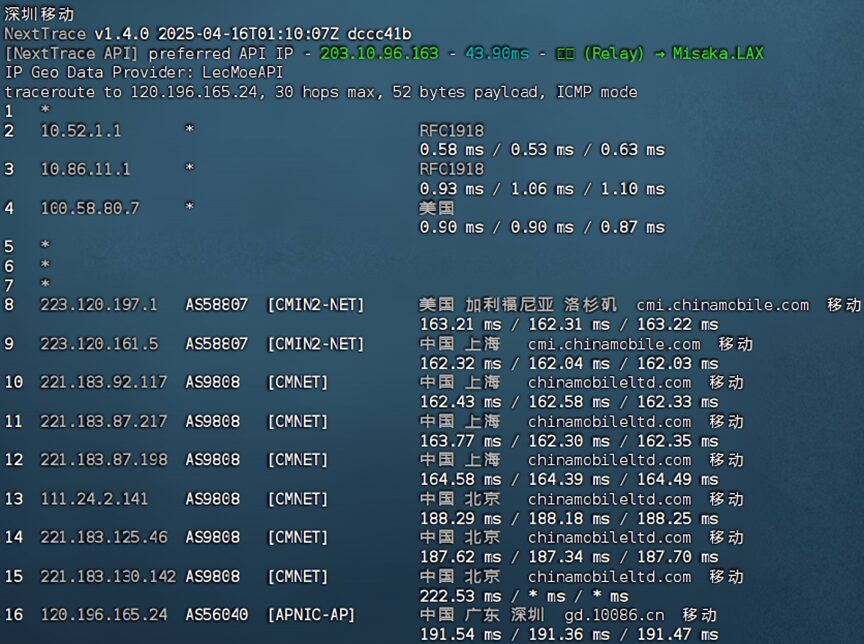Click AS58807 on hop 9 row
Screen dimensions: 864x644
(217, 344)
